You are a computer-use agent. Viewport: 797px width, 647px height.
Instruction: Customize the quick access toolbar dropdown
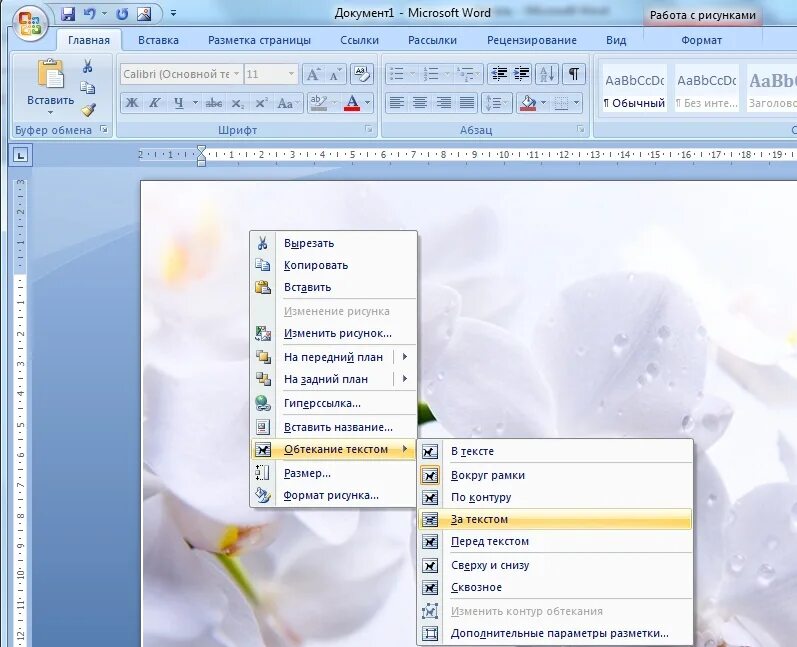(x=173, y=14)
